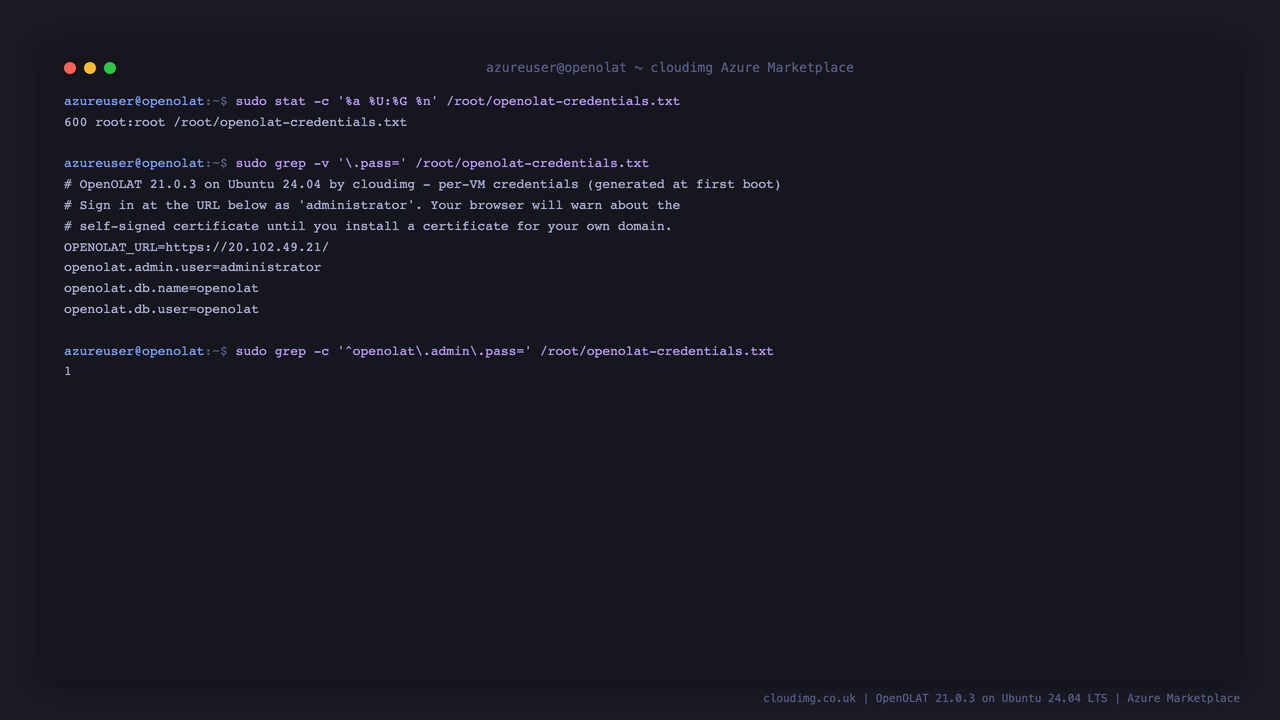Click the grep count output '1'
This screenshot has width=1280, height=720.
coord(68,371)
